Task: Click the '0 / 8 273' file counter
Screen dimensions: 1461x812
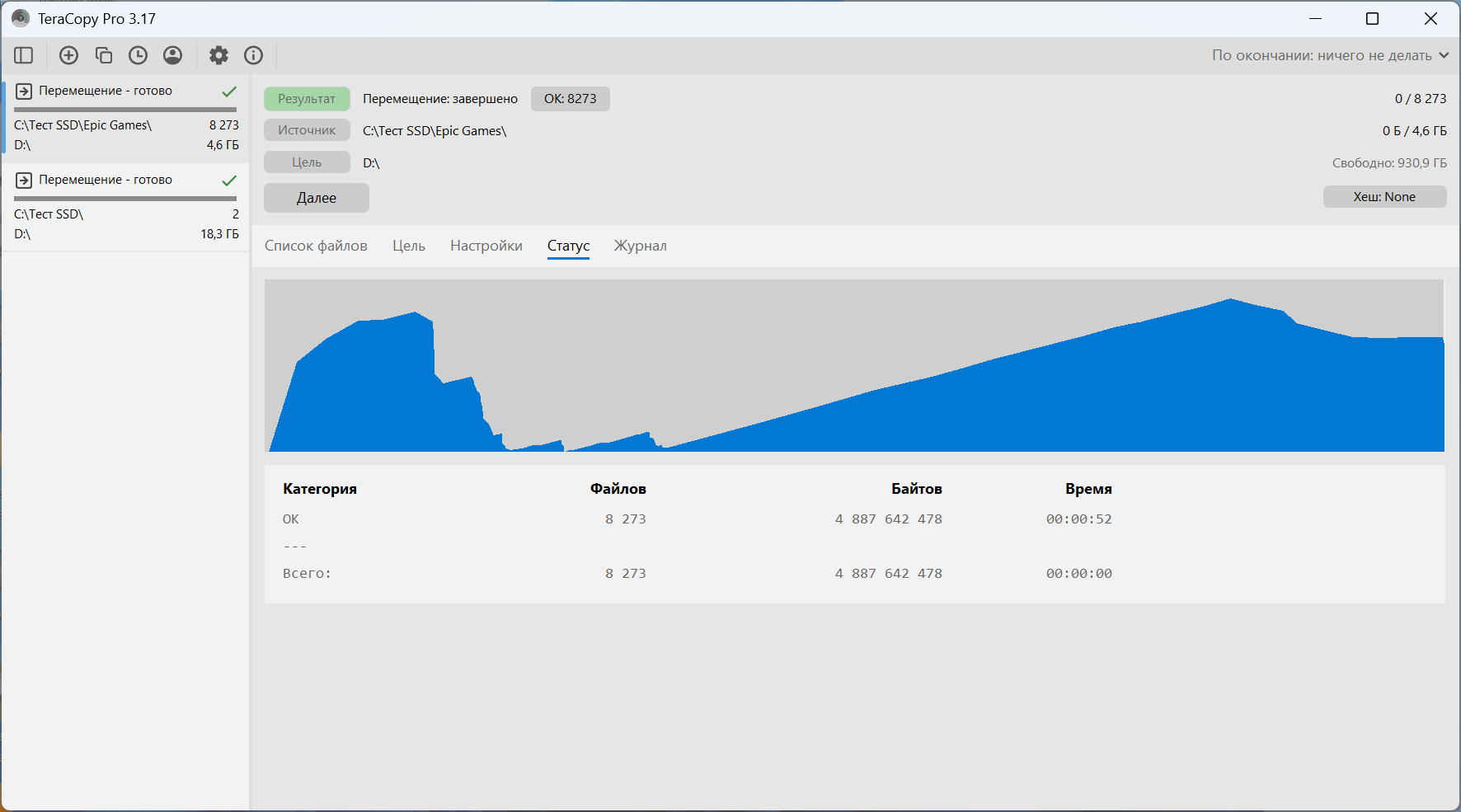Action: tap(1421, 99)
